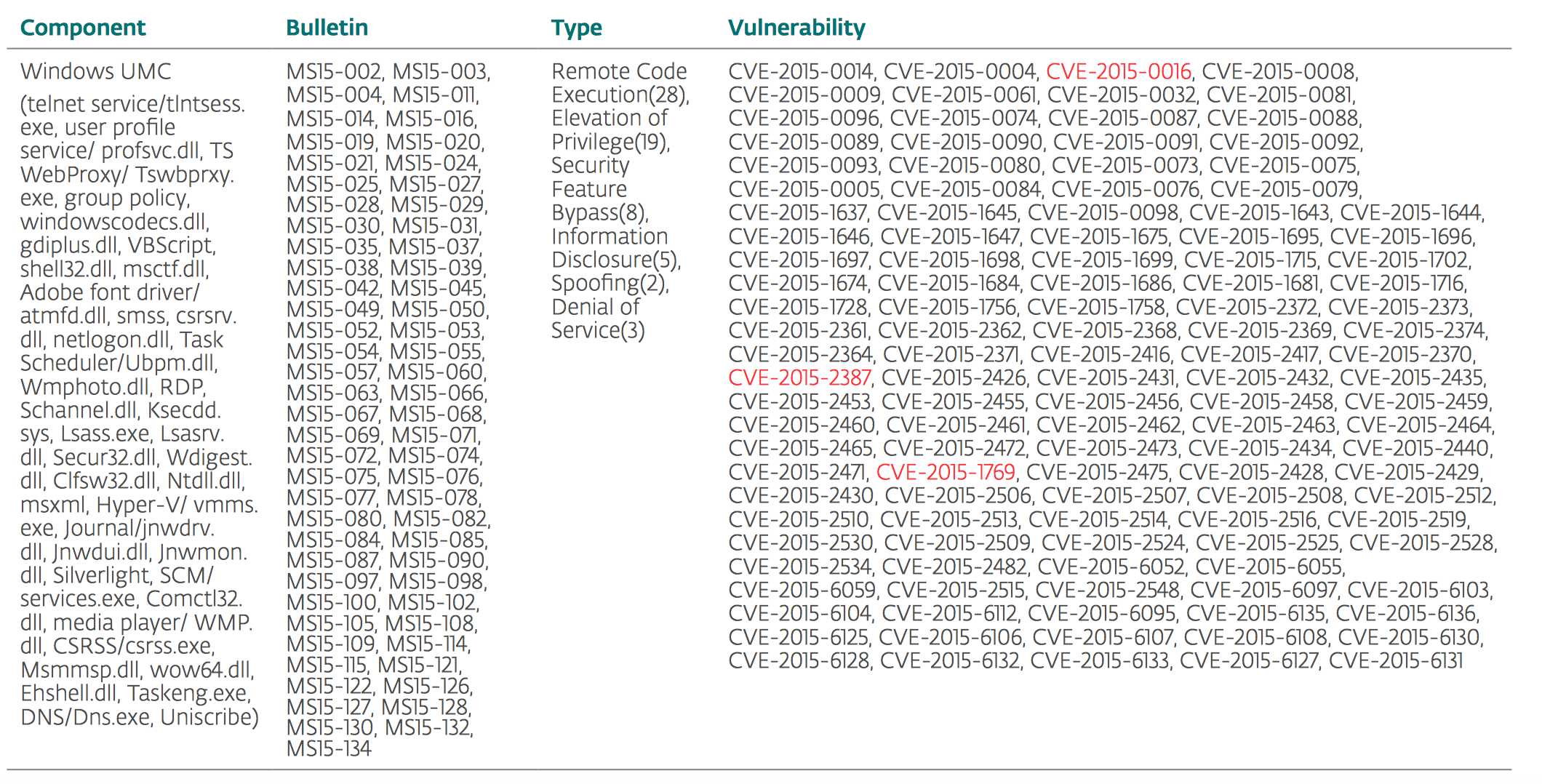The image size is (1542, 784).
Task: Click the Elevation of Privilege(19) entry
Action: pyautogui.click(x=610, y=129)
